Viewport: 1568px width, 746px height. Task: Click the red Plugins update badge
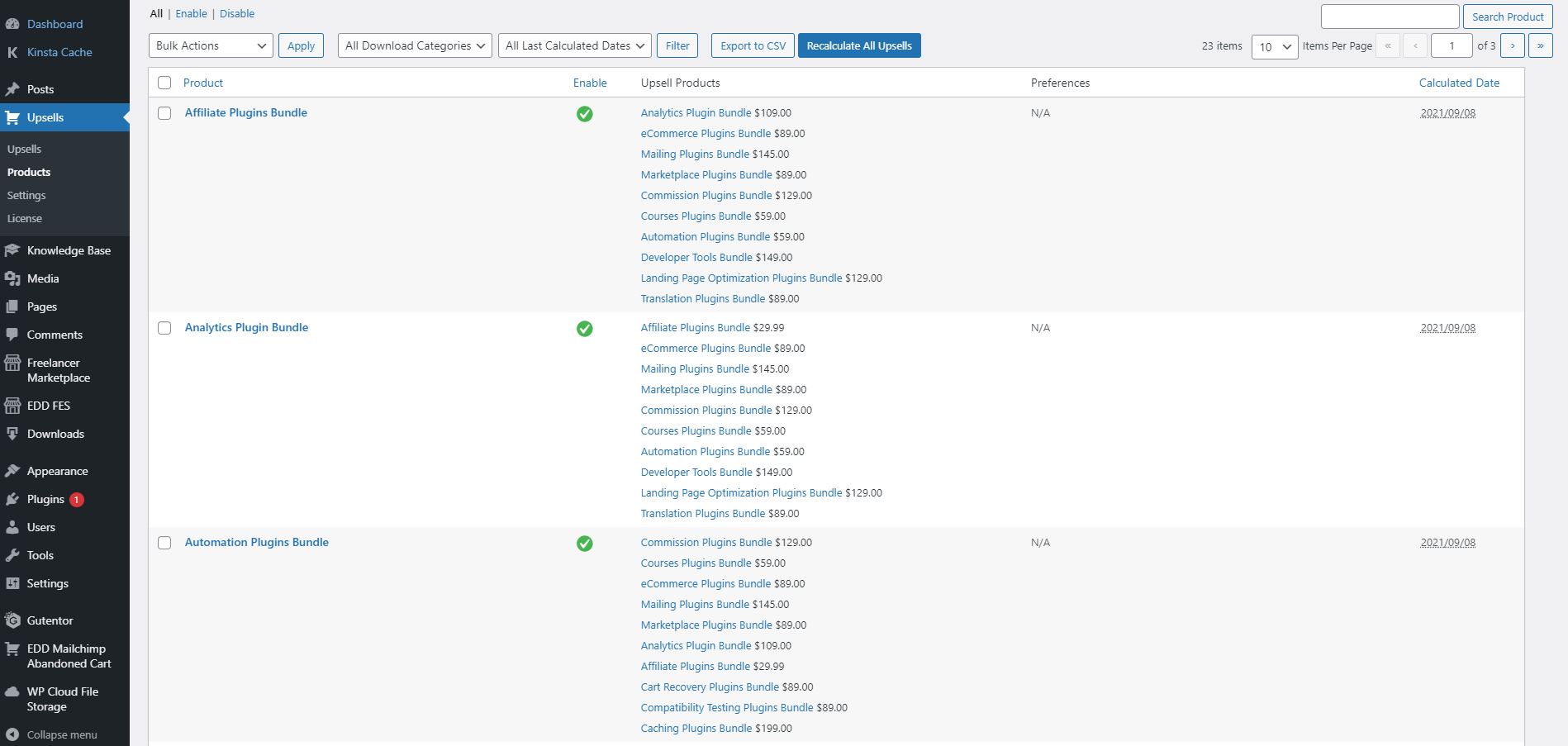(x=77, y=499)
